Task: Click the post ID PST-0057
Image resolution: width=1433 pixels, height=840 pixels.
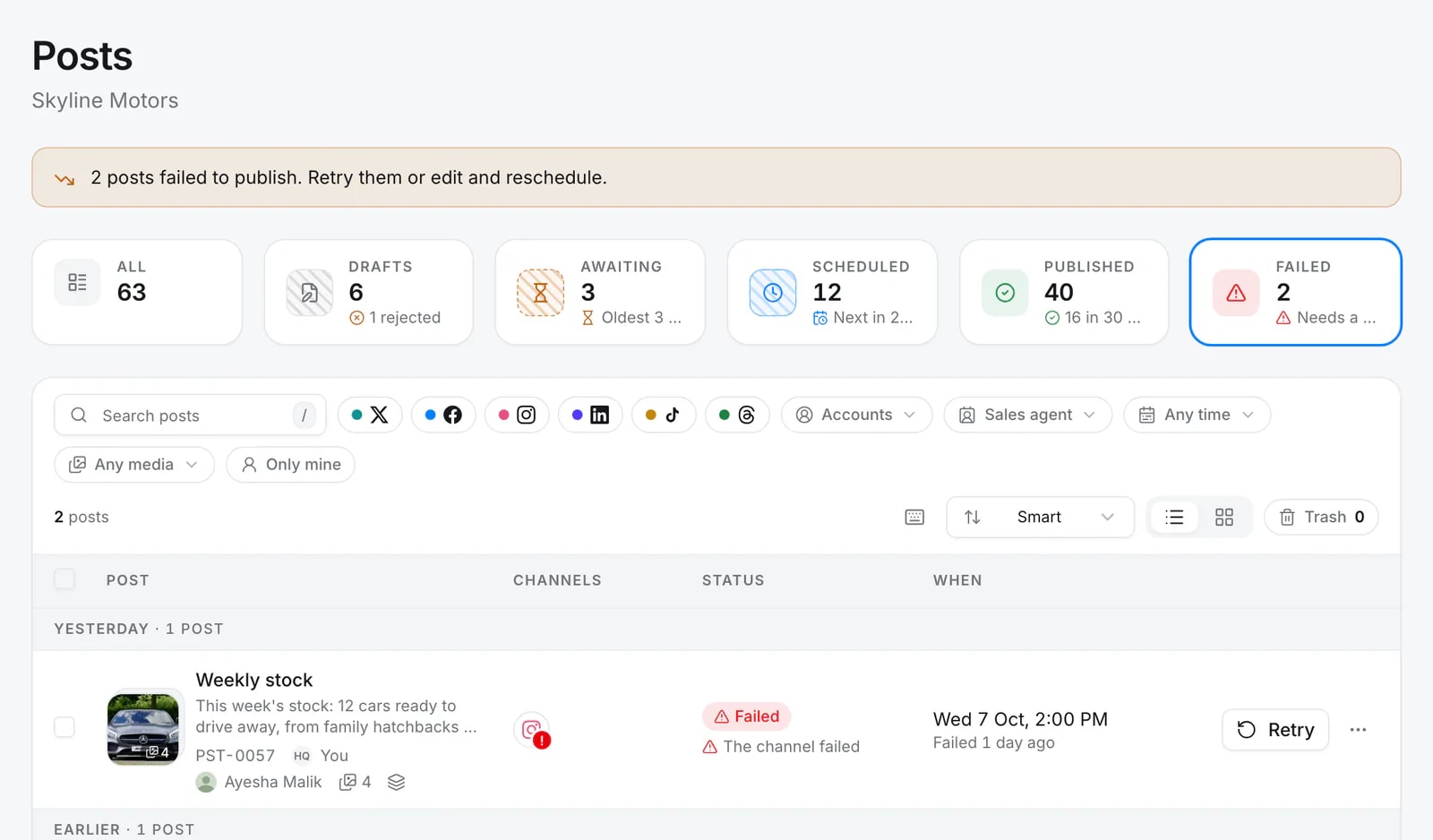Action: pyautogui.click(x=236, y=756)
